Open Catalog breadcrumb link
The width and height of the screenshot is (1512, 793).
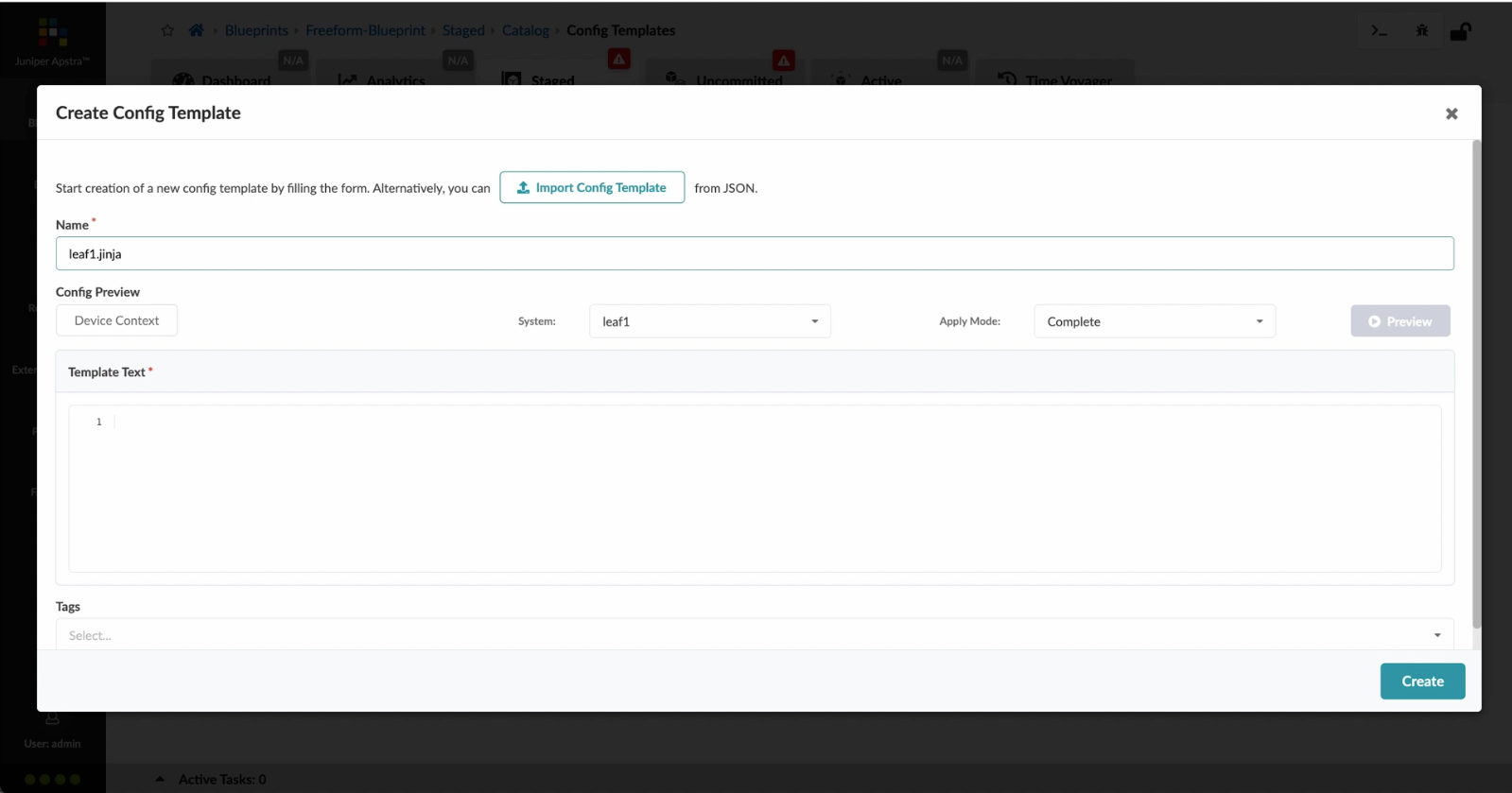point(526,30)
